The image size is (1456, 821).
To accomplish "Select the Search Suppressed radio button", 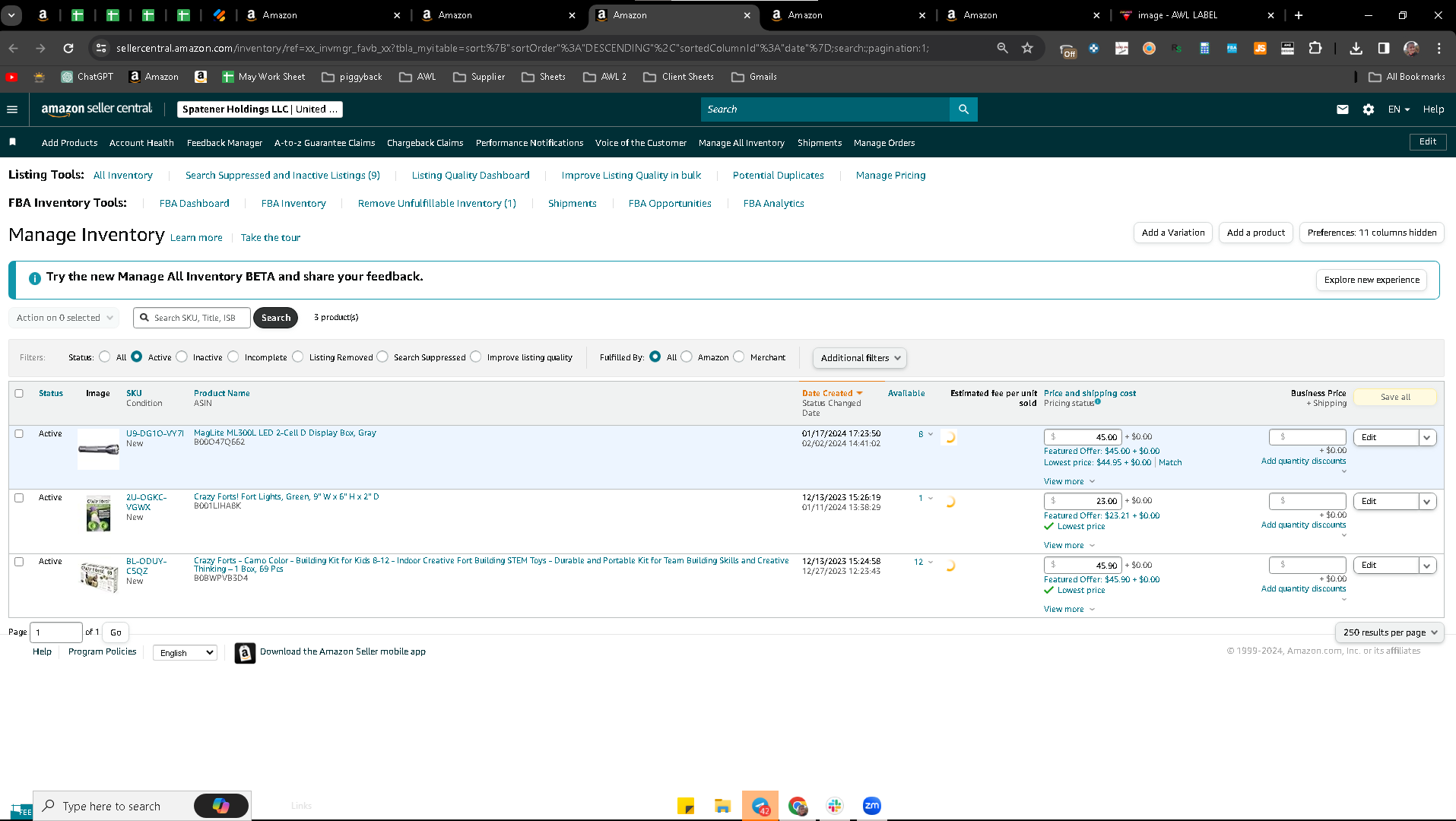I will [382, 357].
